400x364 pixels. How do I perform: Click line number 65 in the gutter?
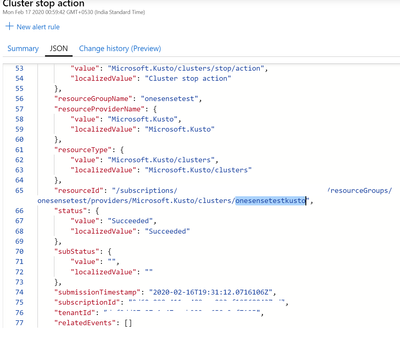[x=19, y=191]
